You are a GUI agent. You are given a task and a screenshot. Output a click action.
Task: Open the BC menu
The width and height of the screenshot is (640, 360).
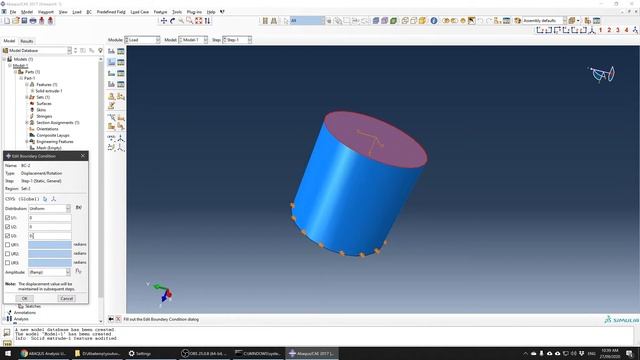pyautogui.click(x=89, y=12)
